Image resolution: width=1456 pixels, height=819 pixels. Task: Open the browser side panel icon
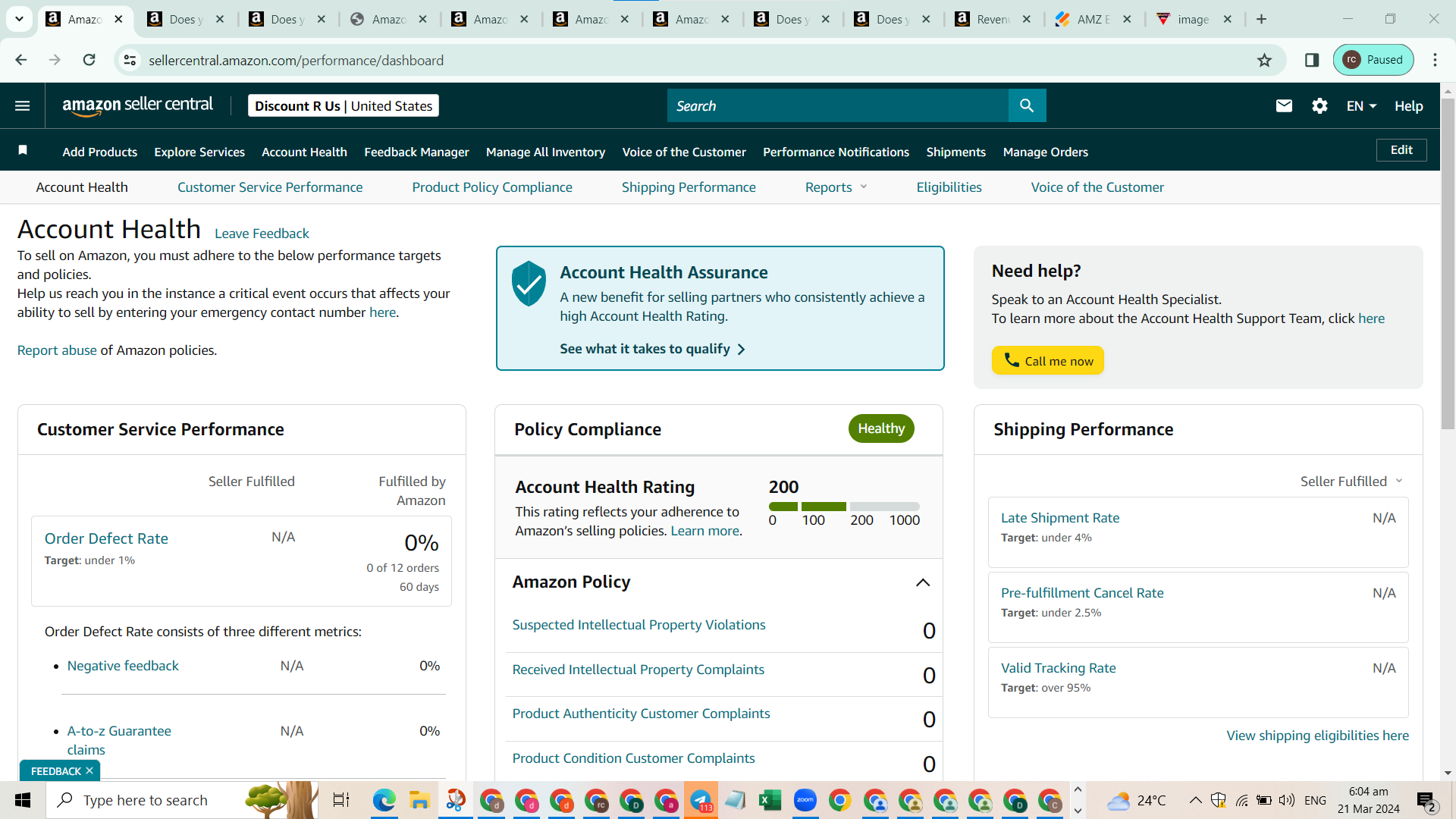1312,60
